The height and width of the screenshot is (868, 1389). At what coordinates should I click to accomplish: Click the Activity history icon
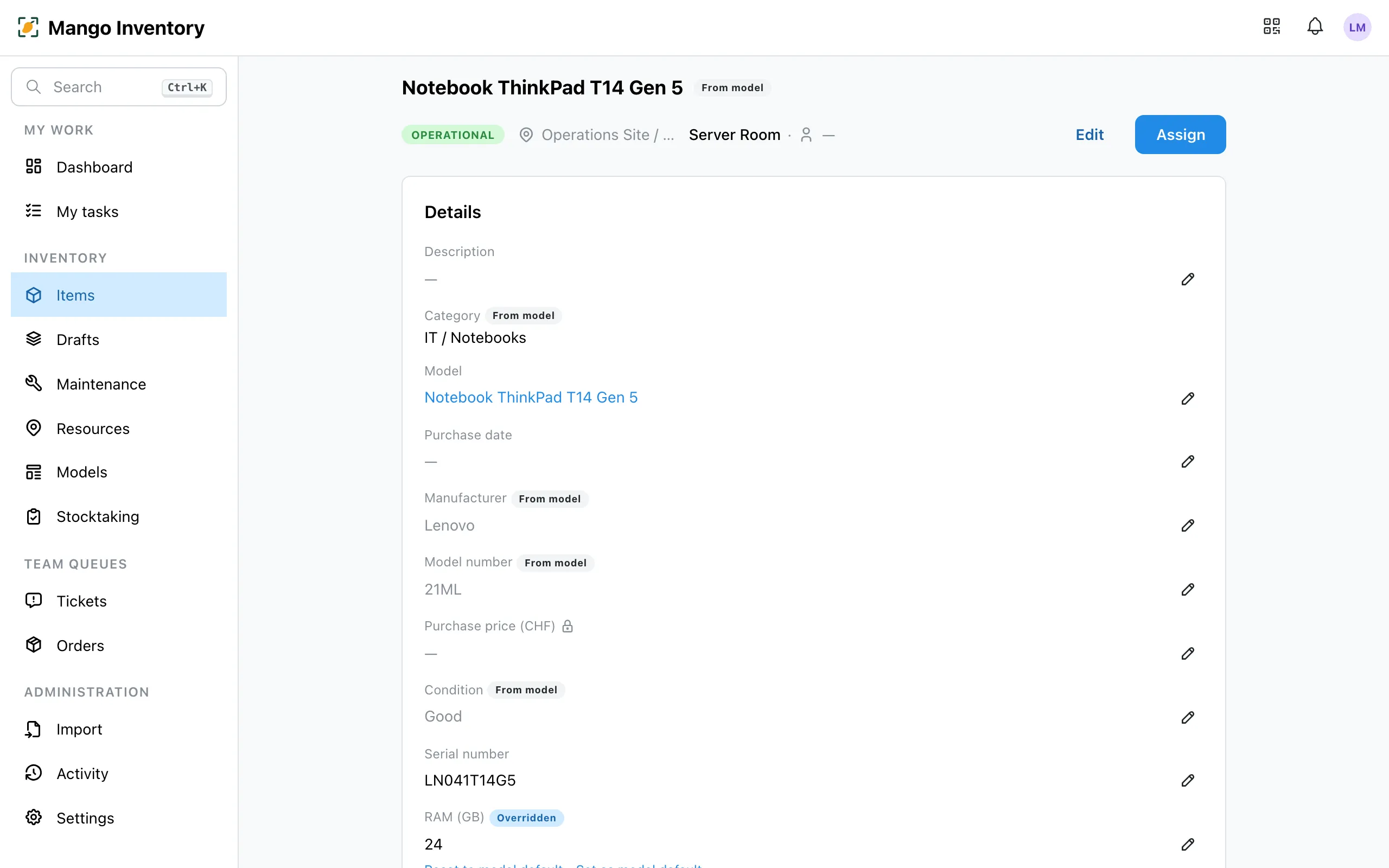click(x=34, y=773)
